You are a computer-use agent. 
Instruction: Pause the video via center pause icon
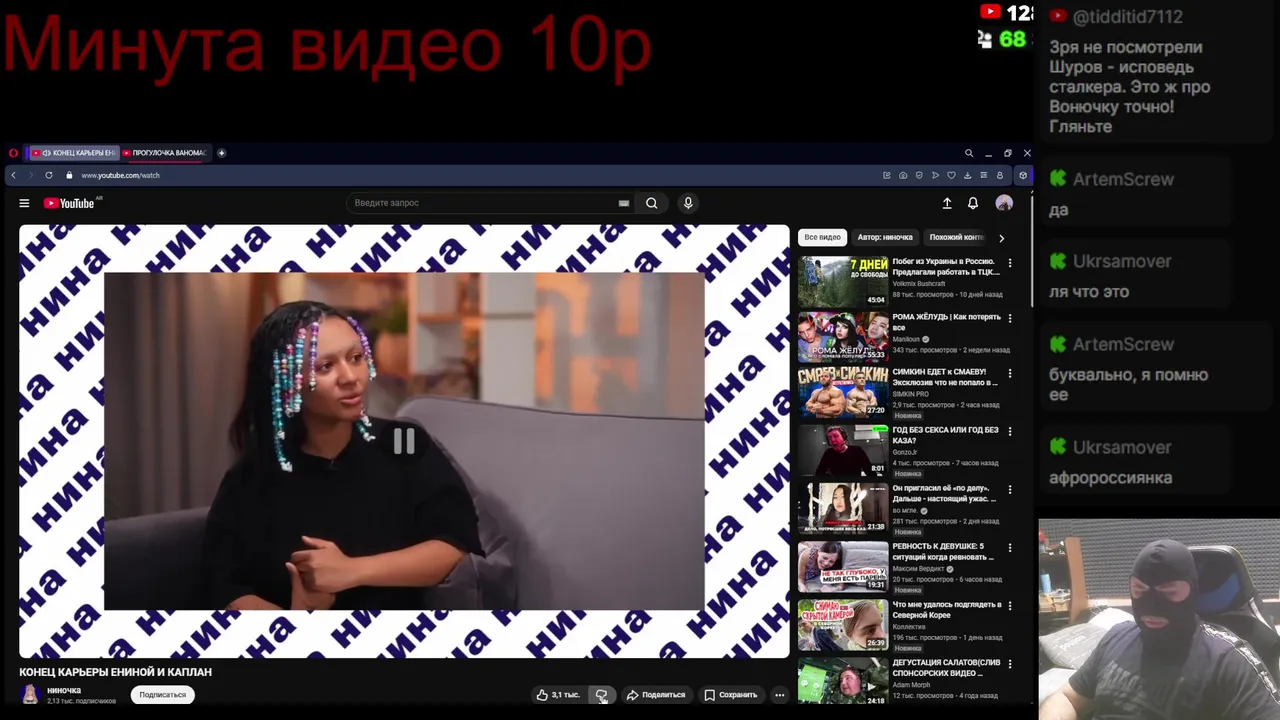[404, 441]
